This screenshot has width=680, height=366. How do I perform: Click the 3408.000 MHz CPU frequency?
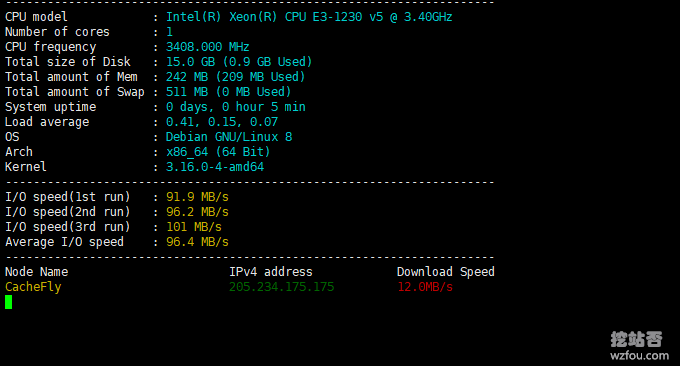[x=208, y=47]
